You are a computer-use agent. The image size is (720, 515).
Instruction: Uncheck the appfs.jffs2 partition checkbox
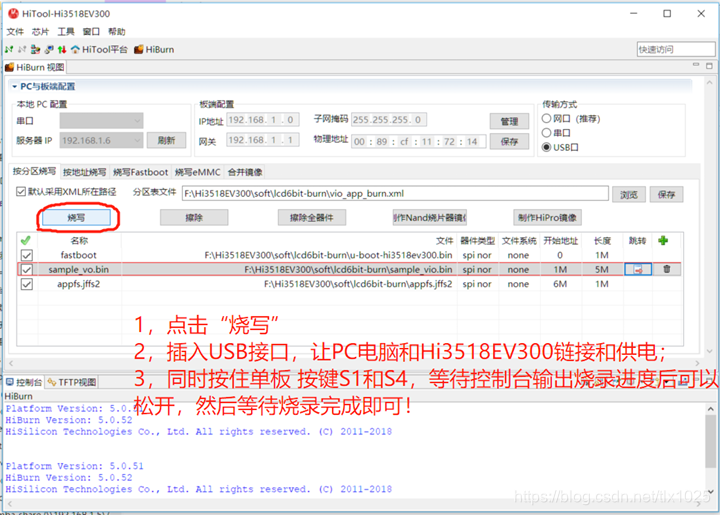[x=27, y=284]
